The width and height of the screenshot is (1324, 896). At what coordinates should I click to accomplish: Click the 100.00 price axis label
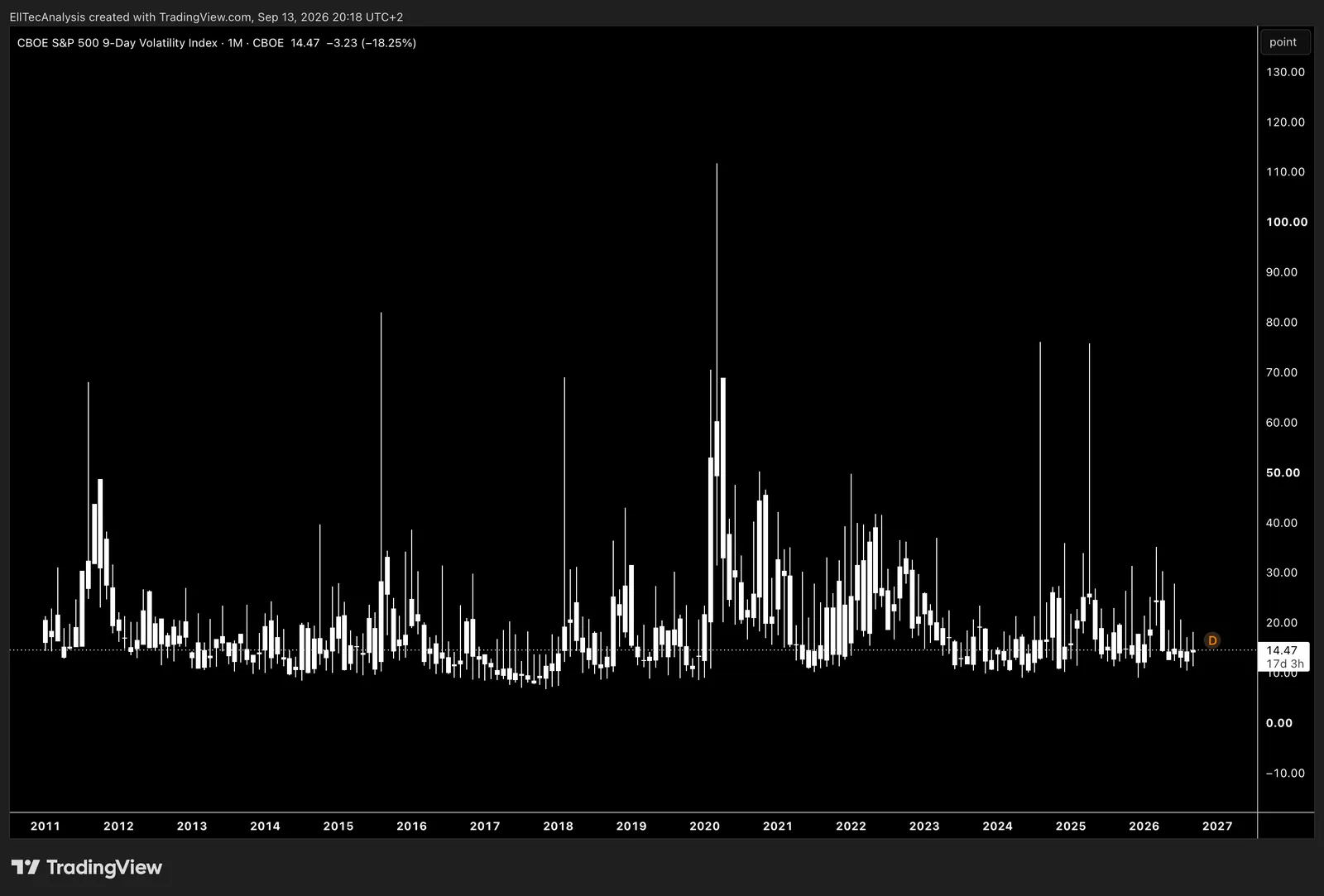[1287, 222]
